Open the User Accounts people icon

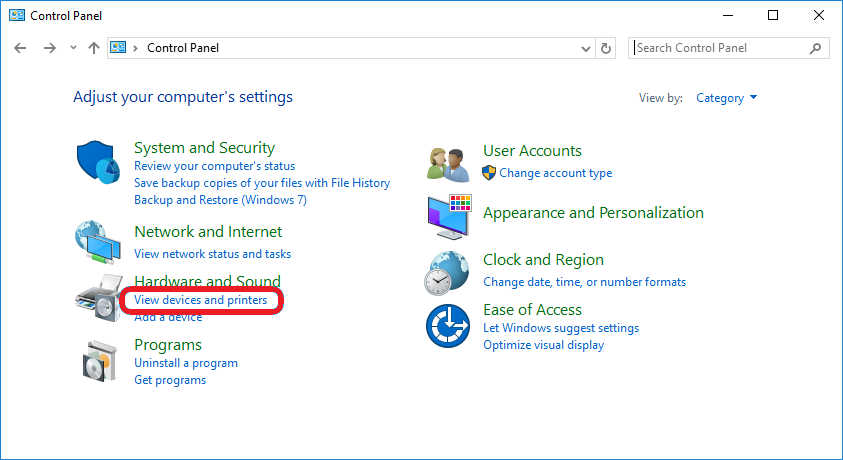point(448,165)
